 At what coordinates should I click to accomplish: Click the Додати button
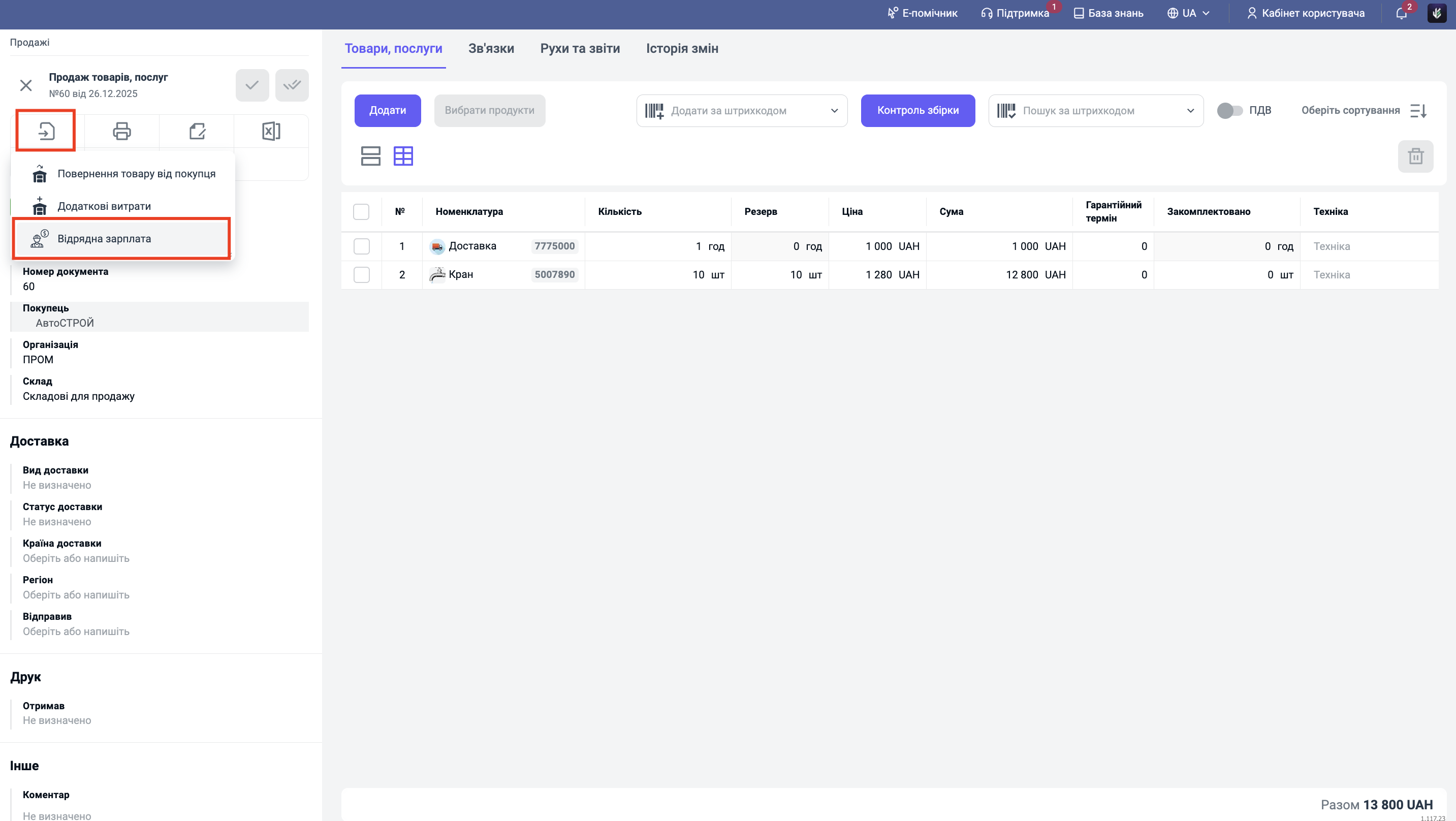(x=387, y=111)
